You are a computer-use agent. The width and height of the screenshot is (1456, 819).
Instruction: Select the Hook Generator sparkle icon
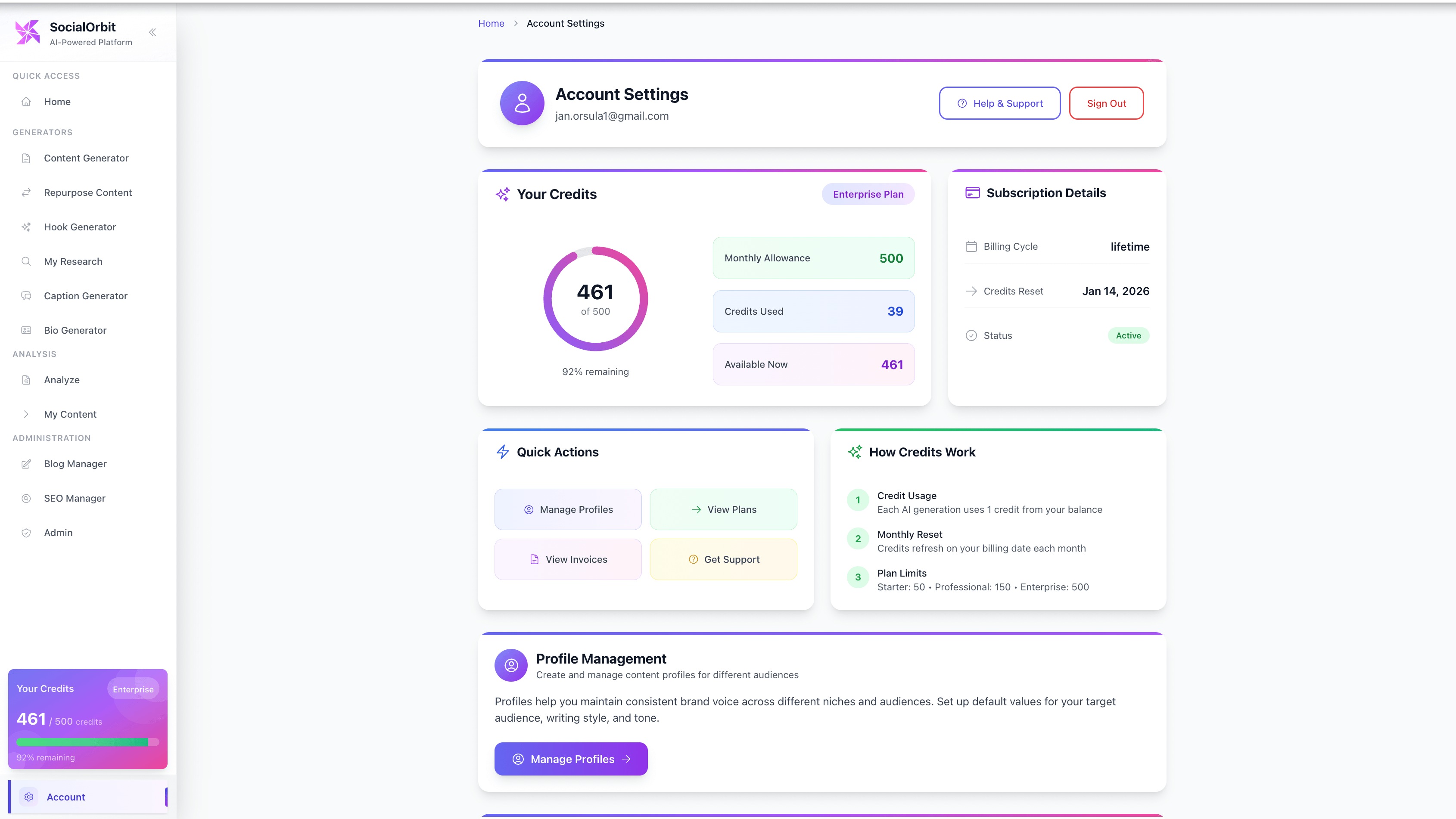point(27,226)
